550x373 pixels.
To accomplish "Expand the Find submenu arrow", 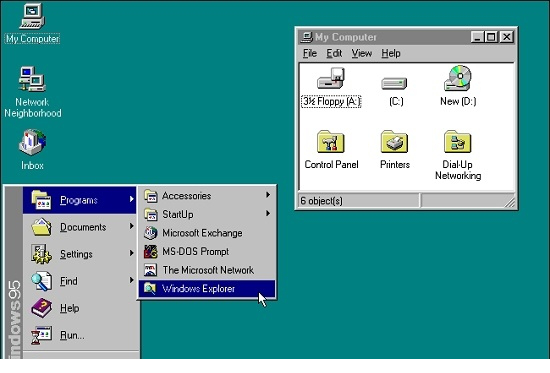I will 132,280.
